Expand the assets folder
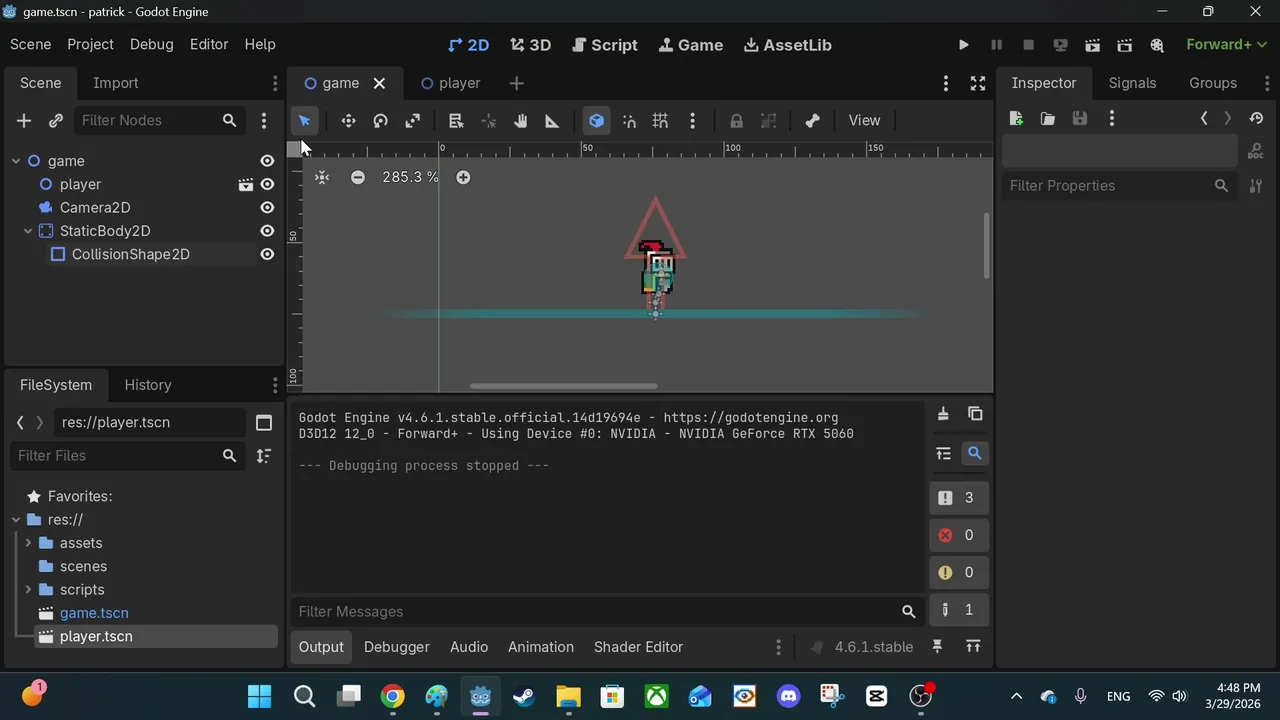The image size is (1280, 720). click(28, 543)
